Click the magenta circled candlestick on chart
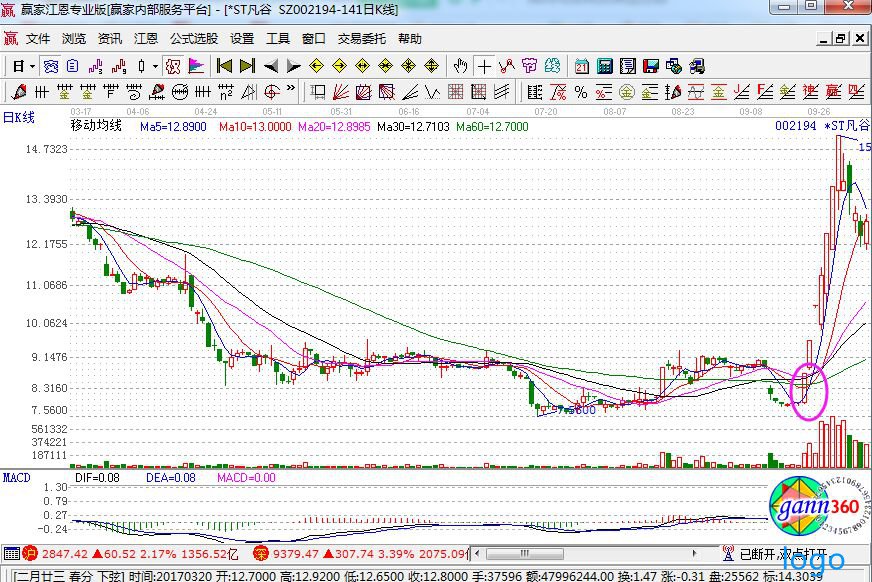This screenshot has width=872, height=582. click(x=807, y=390)
